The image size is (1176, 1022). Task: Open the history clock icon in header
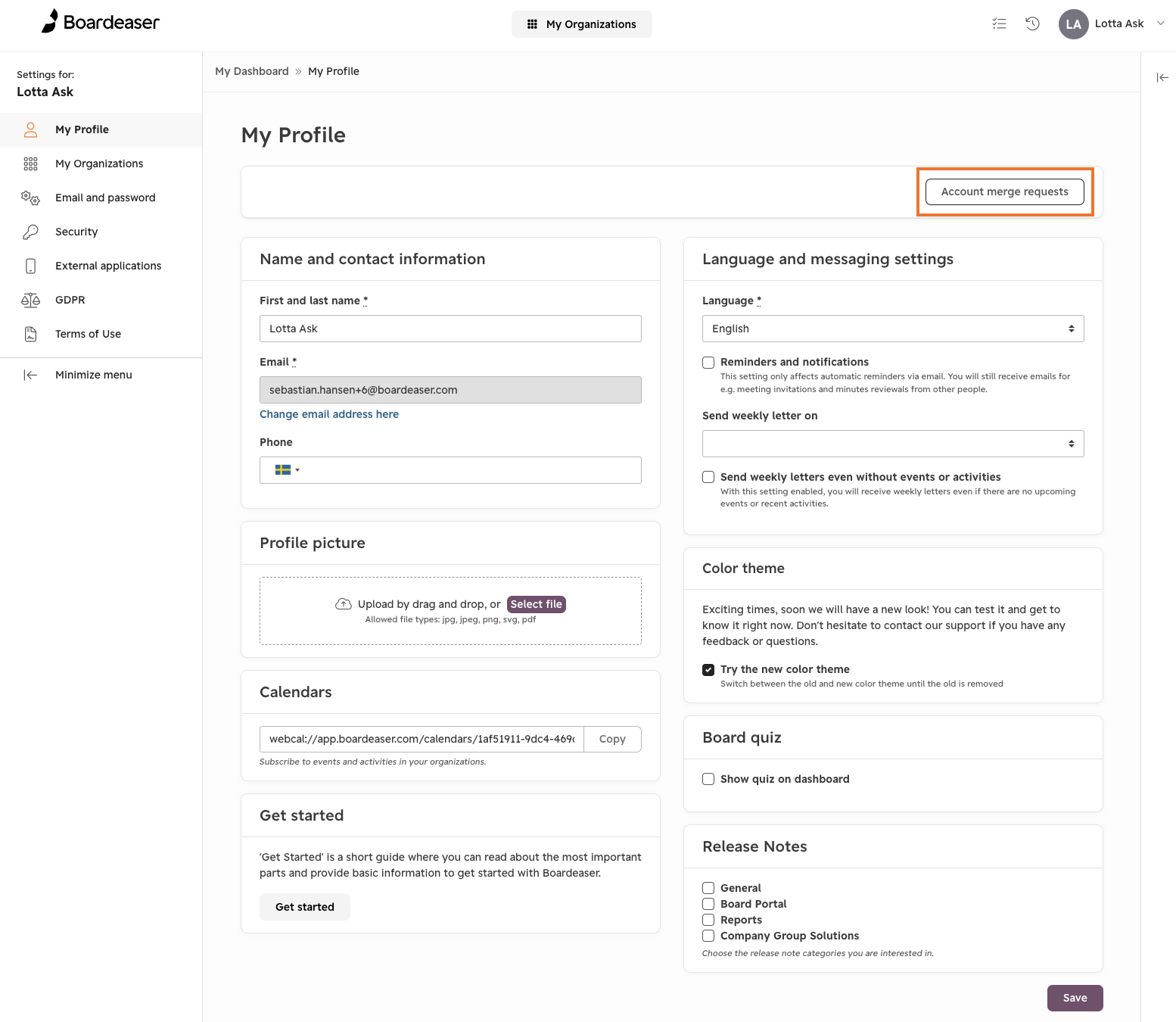pos(1032,23)
